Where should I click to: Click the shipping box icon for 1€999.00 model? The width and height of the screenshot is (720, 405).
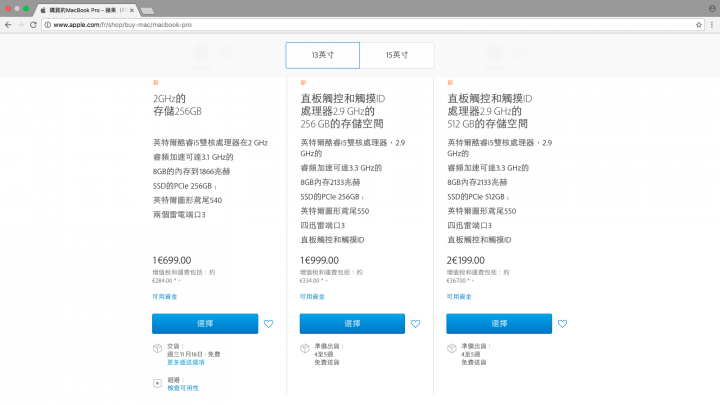click(x=305, y=349)
